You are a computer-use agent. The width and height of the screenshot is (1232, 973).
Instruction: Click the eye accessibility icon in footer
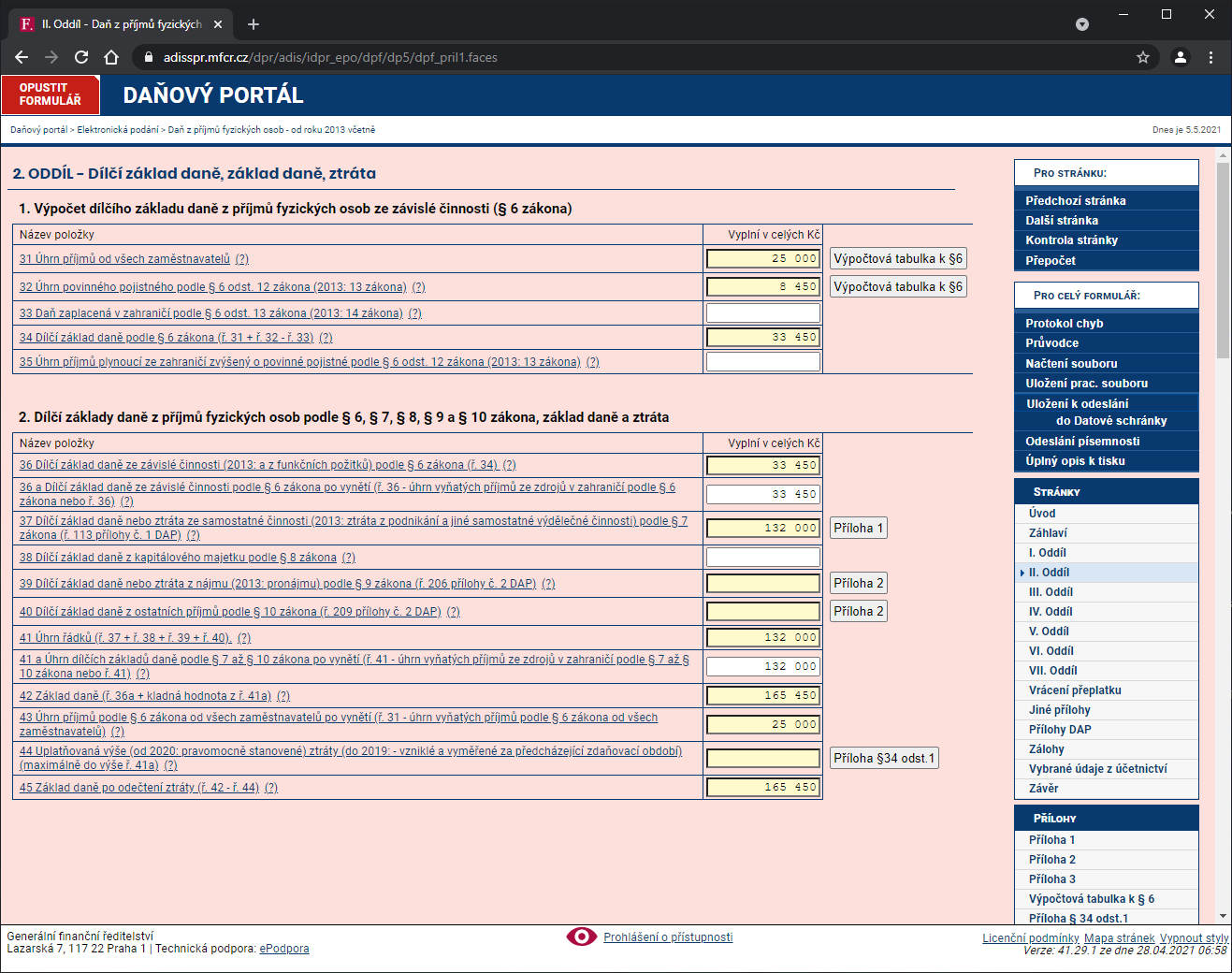pyautogui.click(x=581, y=937)
